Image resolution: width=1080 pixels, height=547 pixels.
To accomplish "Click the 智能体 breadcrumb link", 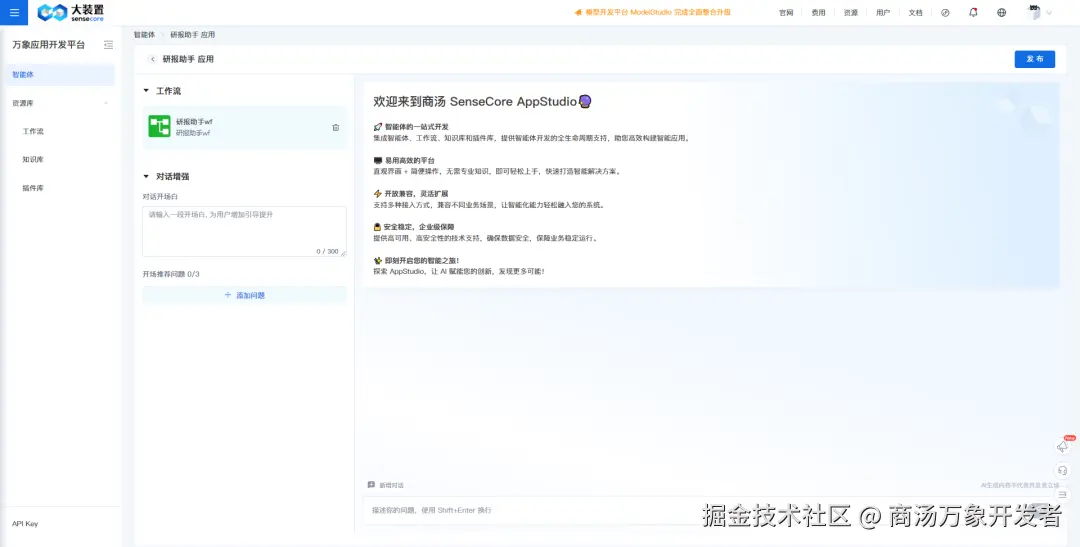I will pyautogui.click(x=144, y=34).
